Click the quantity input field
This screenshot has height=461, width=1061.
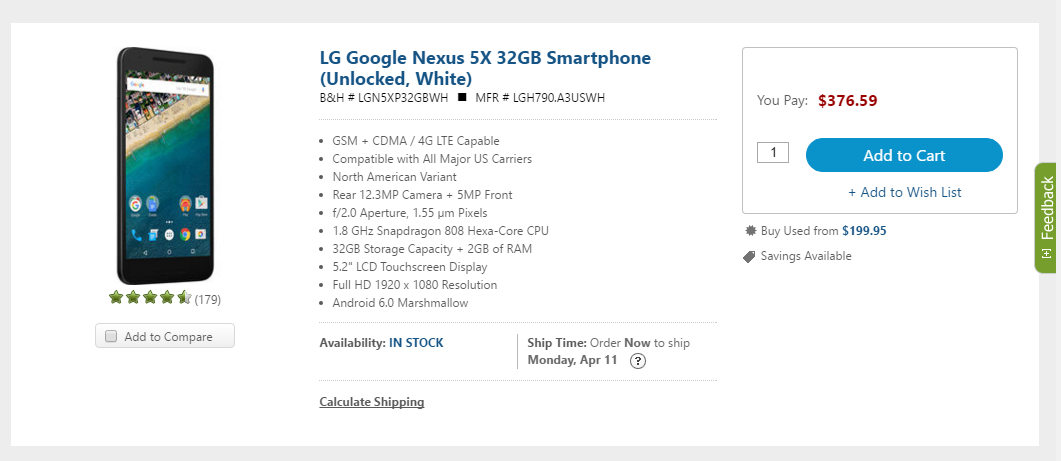[x=773, y=152]
